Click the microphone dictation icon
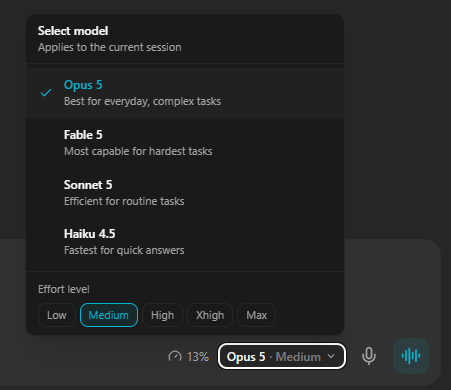 (369, 356)
